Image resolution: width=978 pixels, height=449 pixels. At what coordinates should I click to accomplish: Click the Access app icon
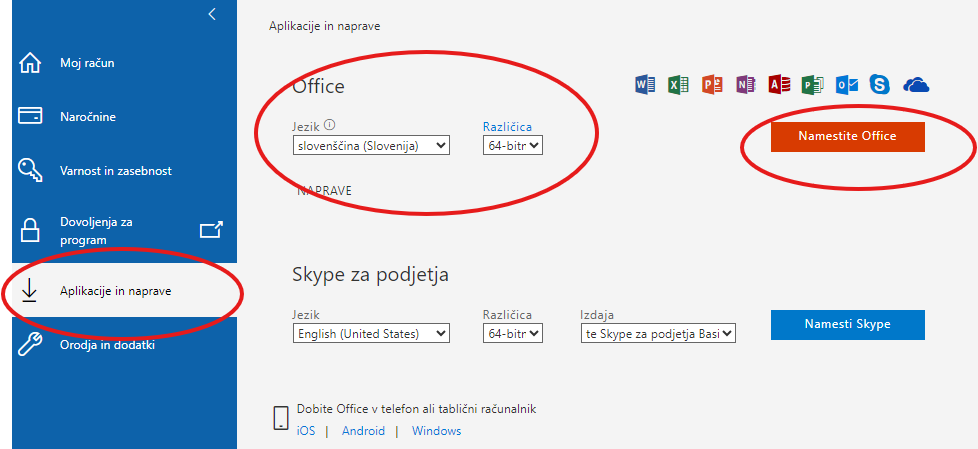[779, 84]
